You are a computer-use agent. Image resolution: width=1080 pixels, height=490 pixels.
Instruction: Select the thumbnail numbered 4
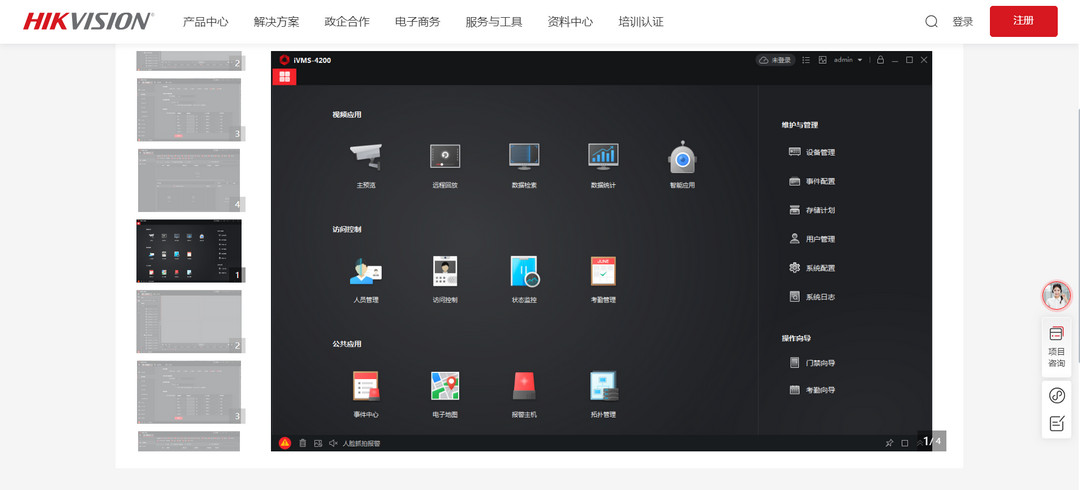189,180
